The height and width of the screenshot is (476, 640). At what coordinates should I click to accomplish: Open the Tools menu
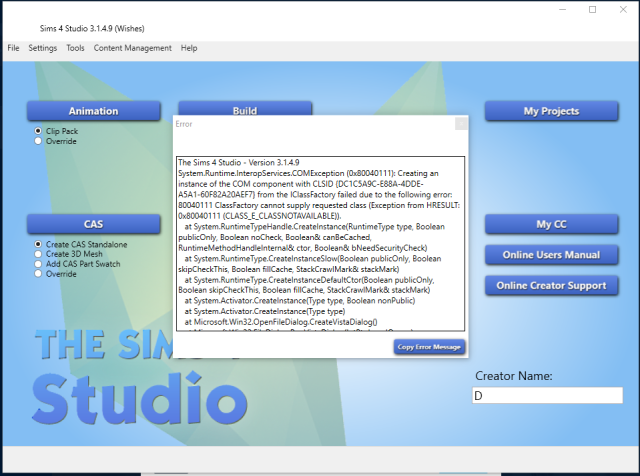(x=75, y=48)
